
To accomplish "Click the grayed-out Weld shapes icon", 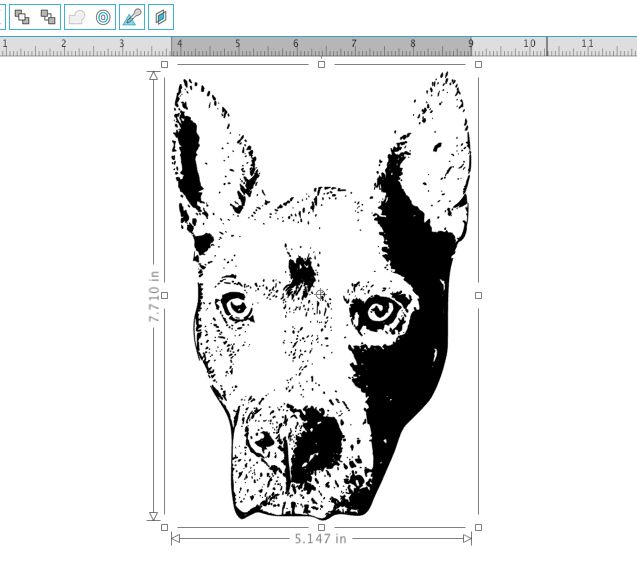I will 77,17.
